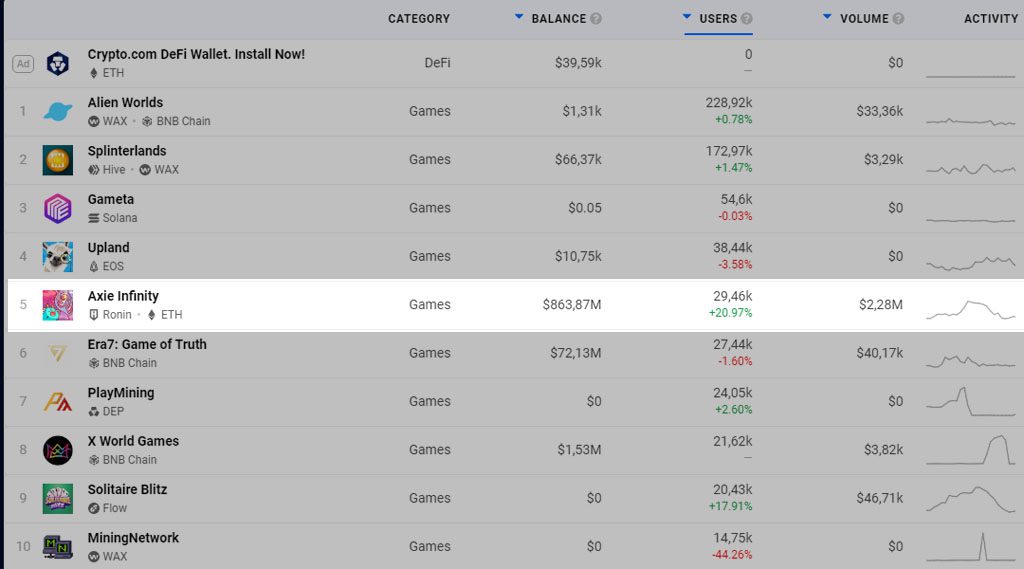1024x569 pixels.
Task: Open the Upland dapp link
Action: pyautogui.click(x=108, y=248)
